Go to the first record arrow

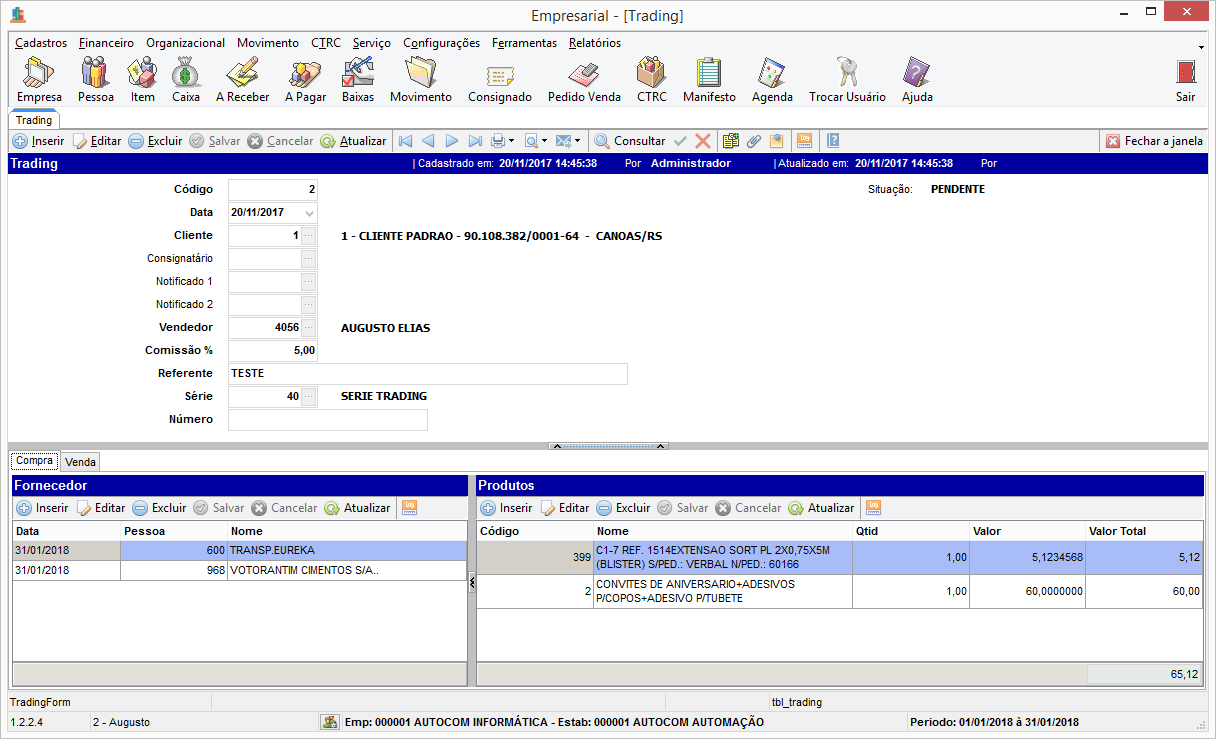click(x=405, y=141)
